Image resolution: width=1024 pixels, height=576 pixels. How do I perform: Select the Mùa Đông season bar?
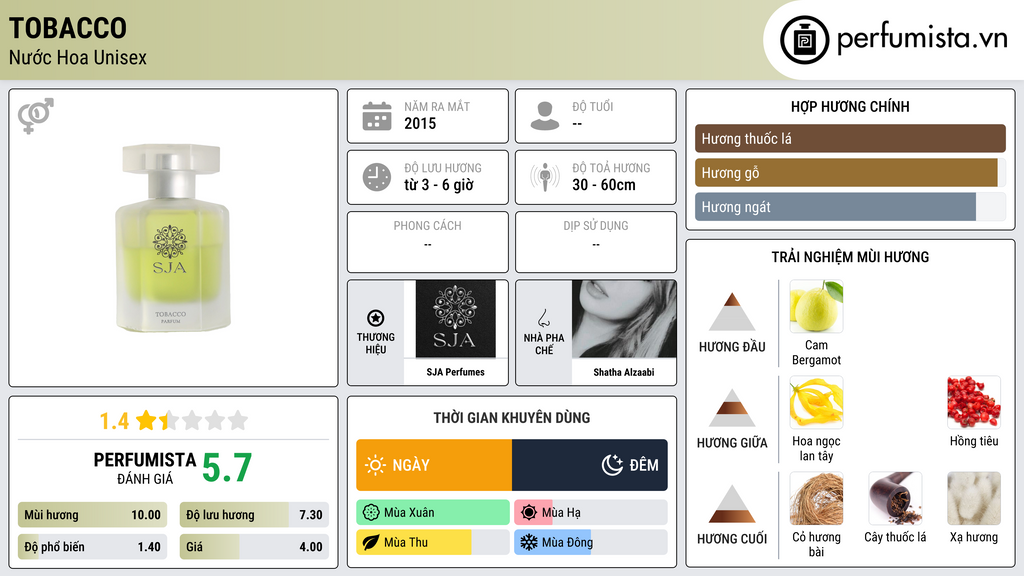pos(590,542)
